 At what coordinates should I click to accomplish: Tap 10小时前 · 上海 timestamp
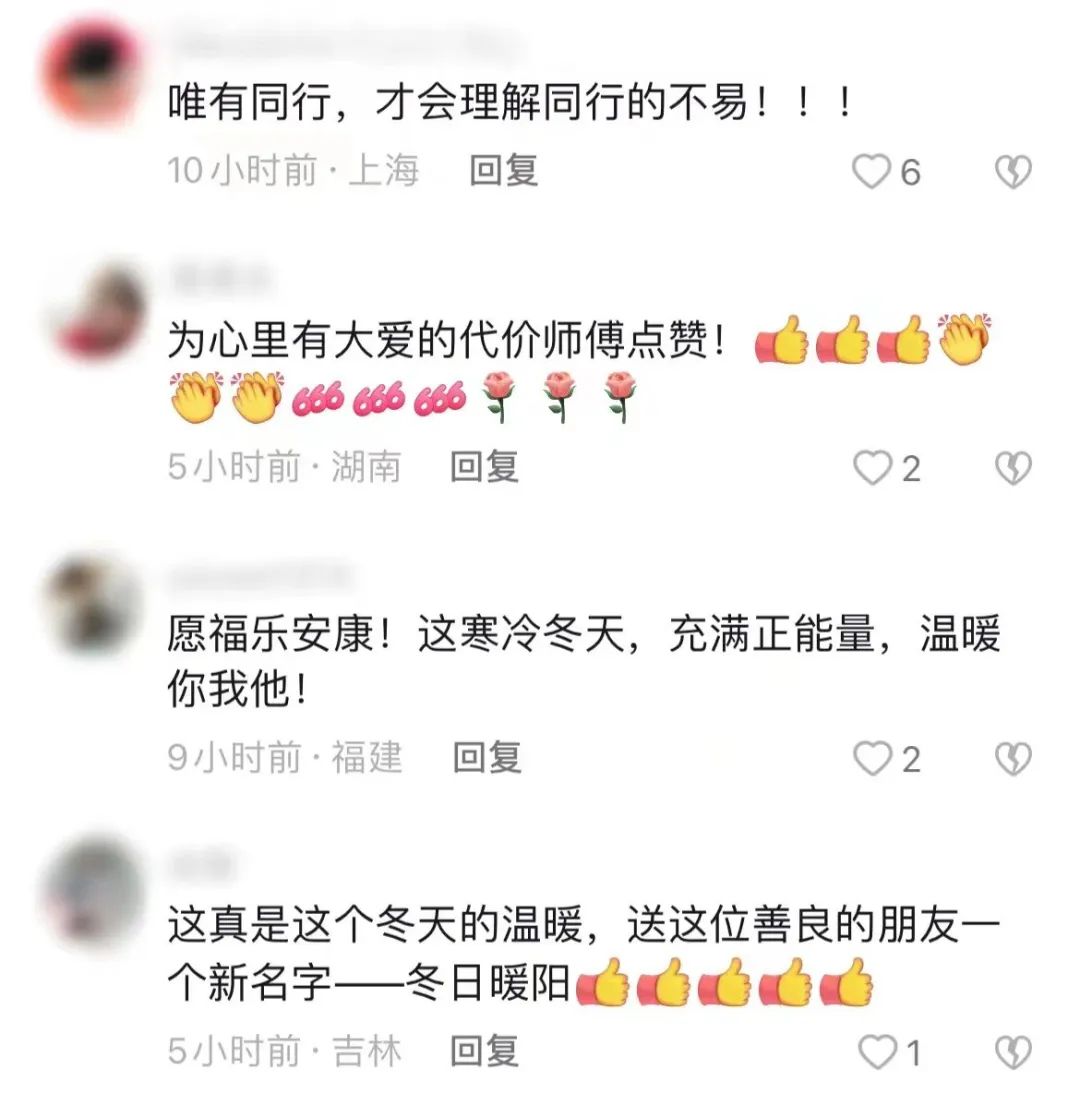(x=293, y=171)
